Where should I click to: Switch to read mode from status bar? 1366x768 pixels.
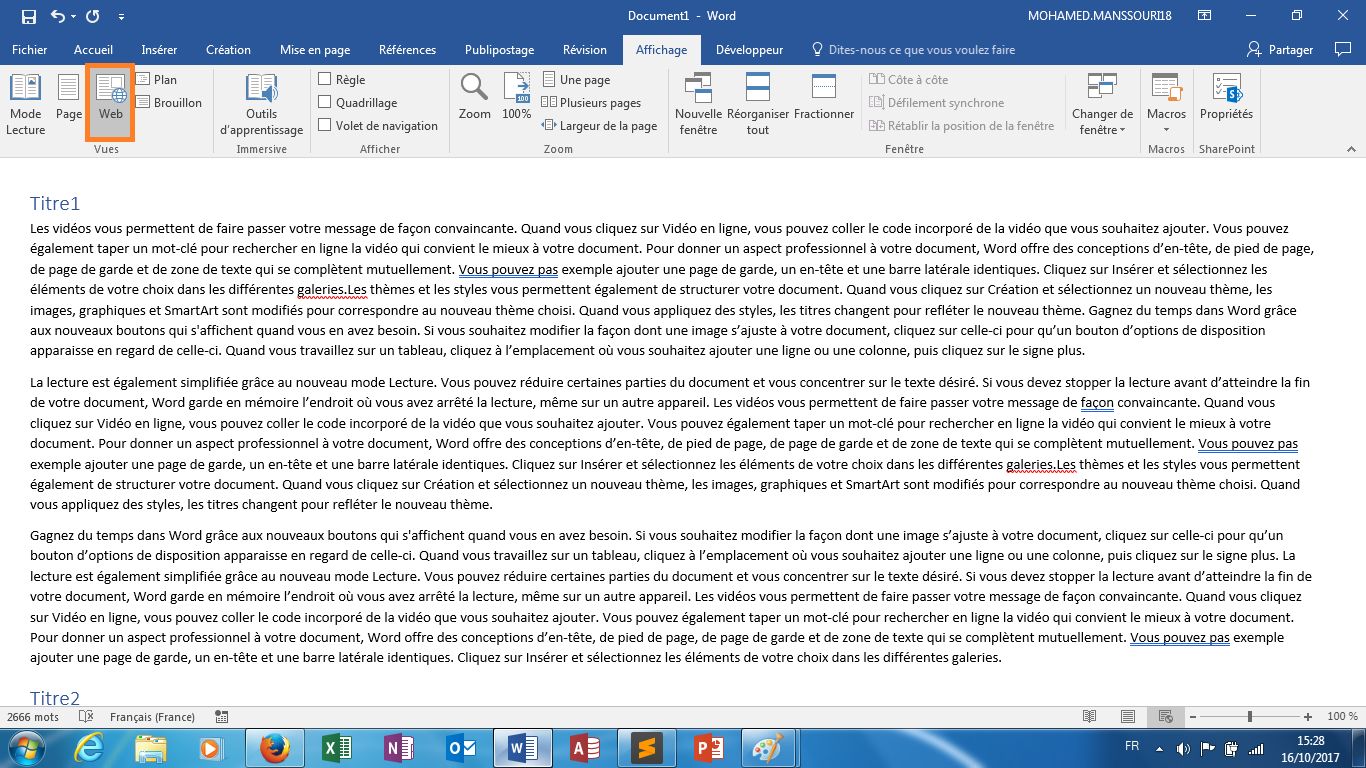pyautogui.click(x=1090, y=717)
